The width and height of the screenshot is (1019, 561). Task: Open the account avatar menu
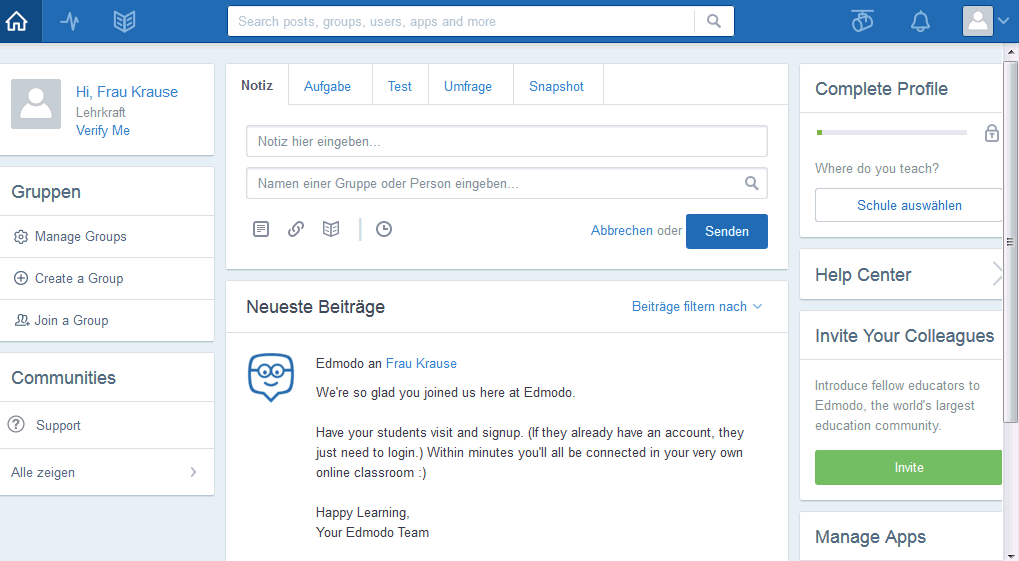(x=985, y=21)
